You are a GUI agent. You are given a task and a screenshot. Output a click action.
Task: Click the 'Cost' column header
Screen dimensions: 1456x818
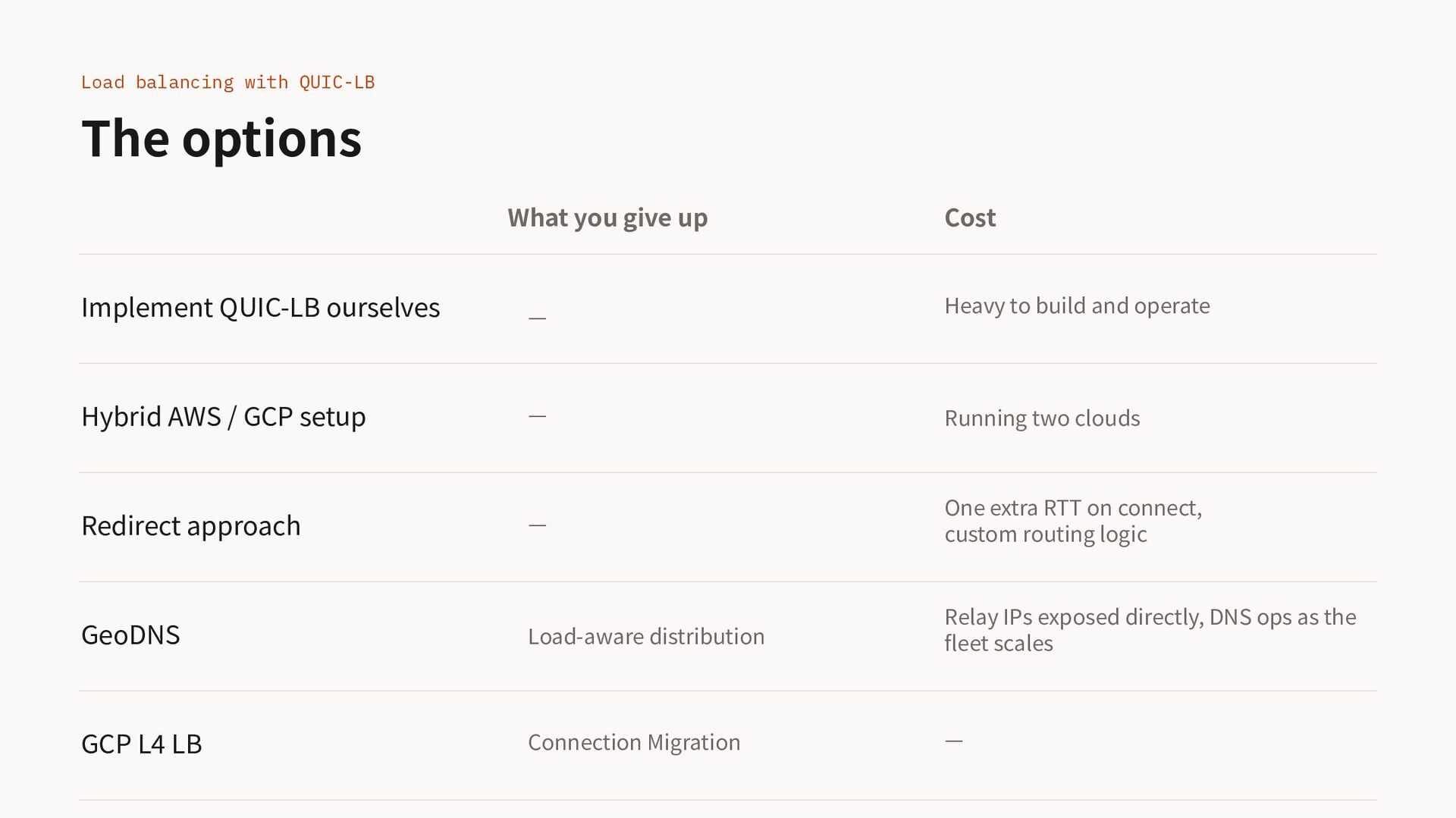(970, 218)
